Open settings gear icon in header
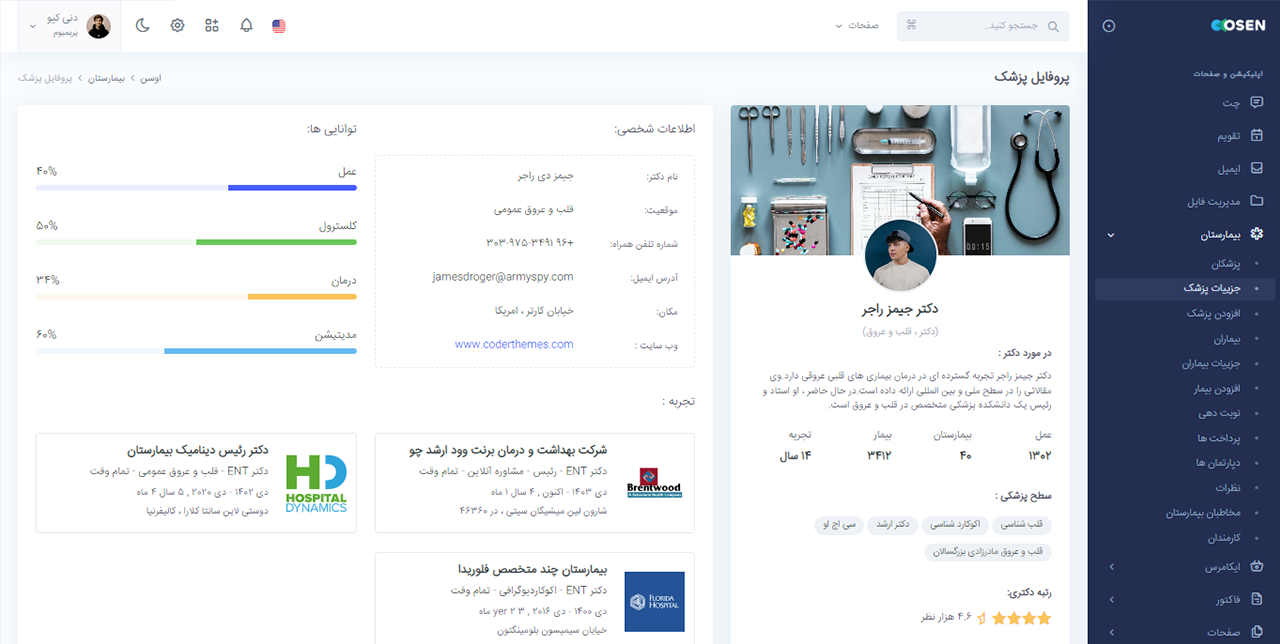Image resolution: width=1280 pixels, height=644 pixels. pyautogui.click(x=177, y=26)
